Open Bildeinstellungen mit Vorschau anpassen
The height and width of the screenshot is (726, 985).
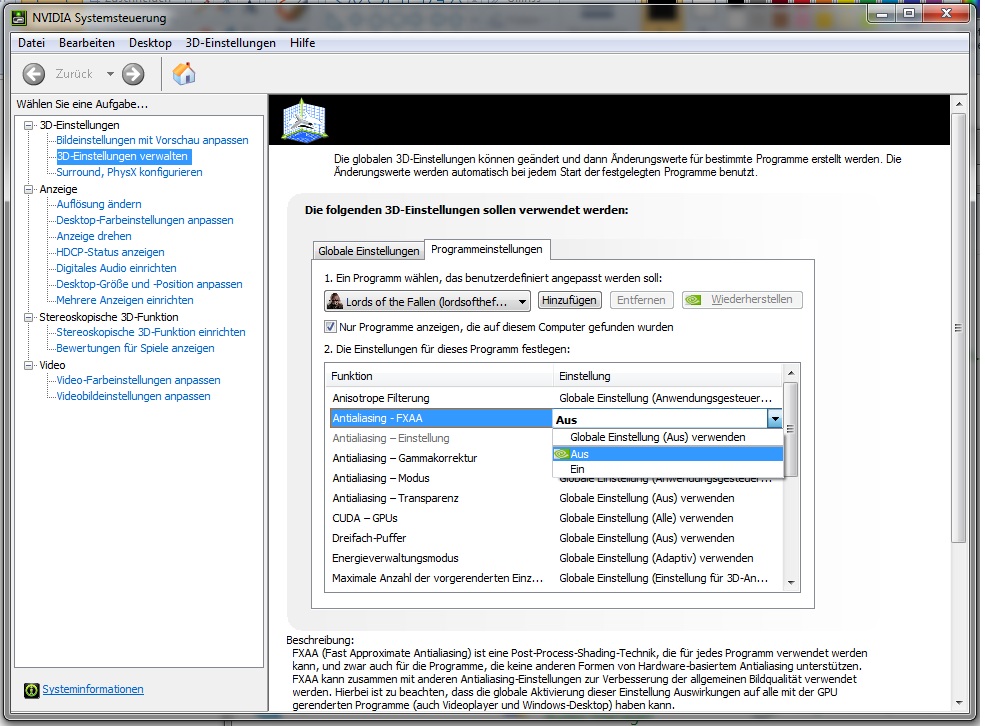(x=152, y=140)
